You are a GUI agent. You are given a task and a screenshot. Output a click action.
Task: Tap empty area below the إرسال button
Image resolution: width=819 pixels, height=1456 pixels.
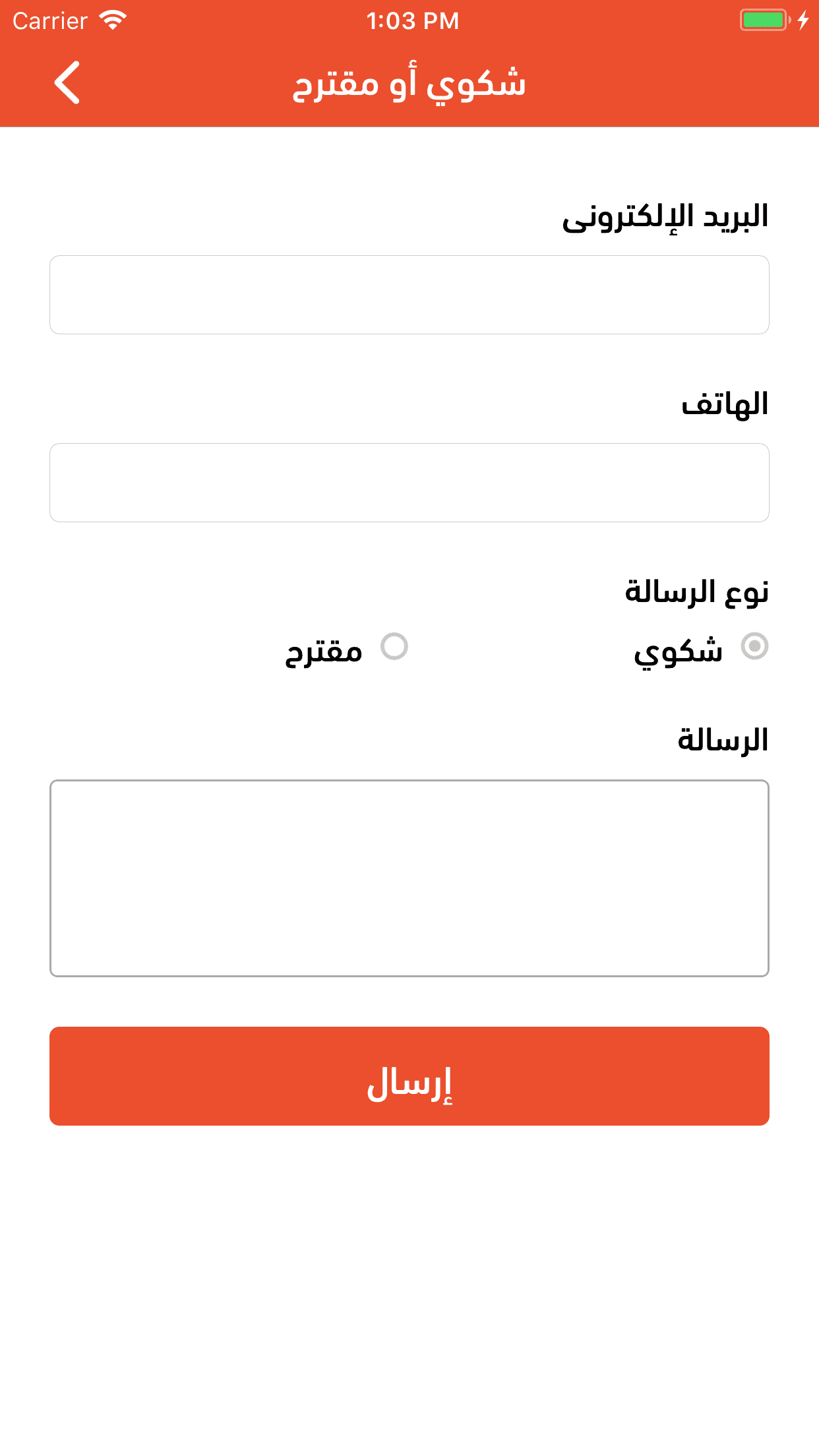pos(409,1286)
